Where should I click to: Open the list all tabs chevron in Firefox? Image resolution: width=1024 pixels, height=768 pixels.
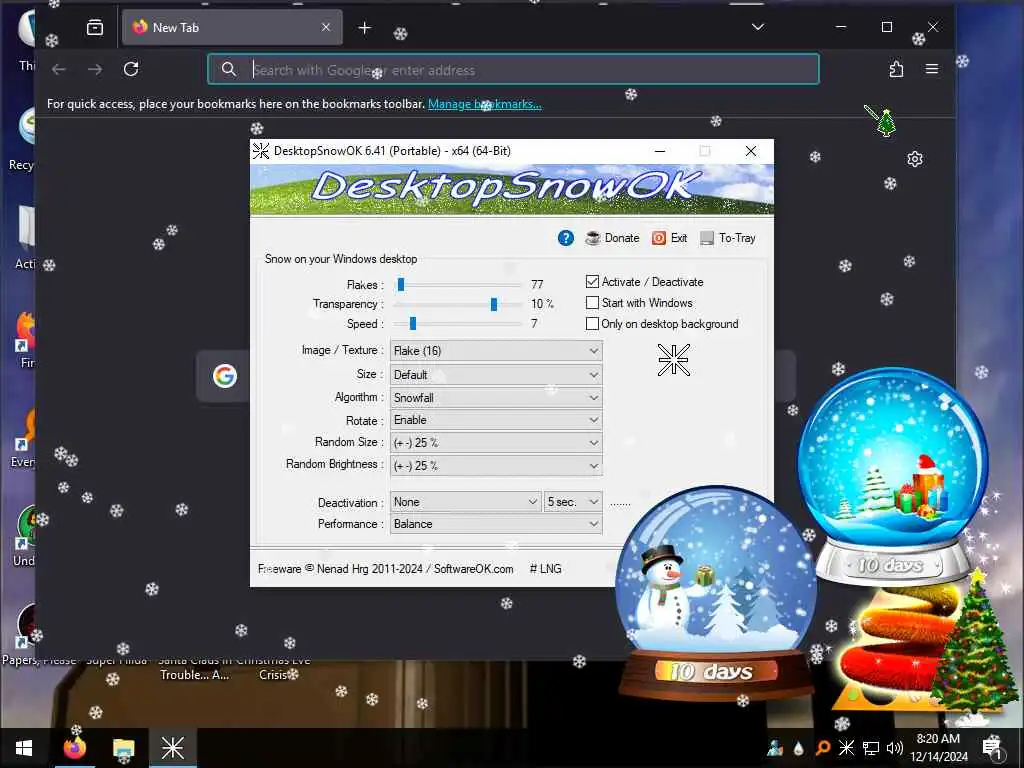click(758, 27)
